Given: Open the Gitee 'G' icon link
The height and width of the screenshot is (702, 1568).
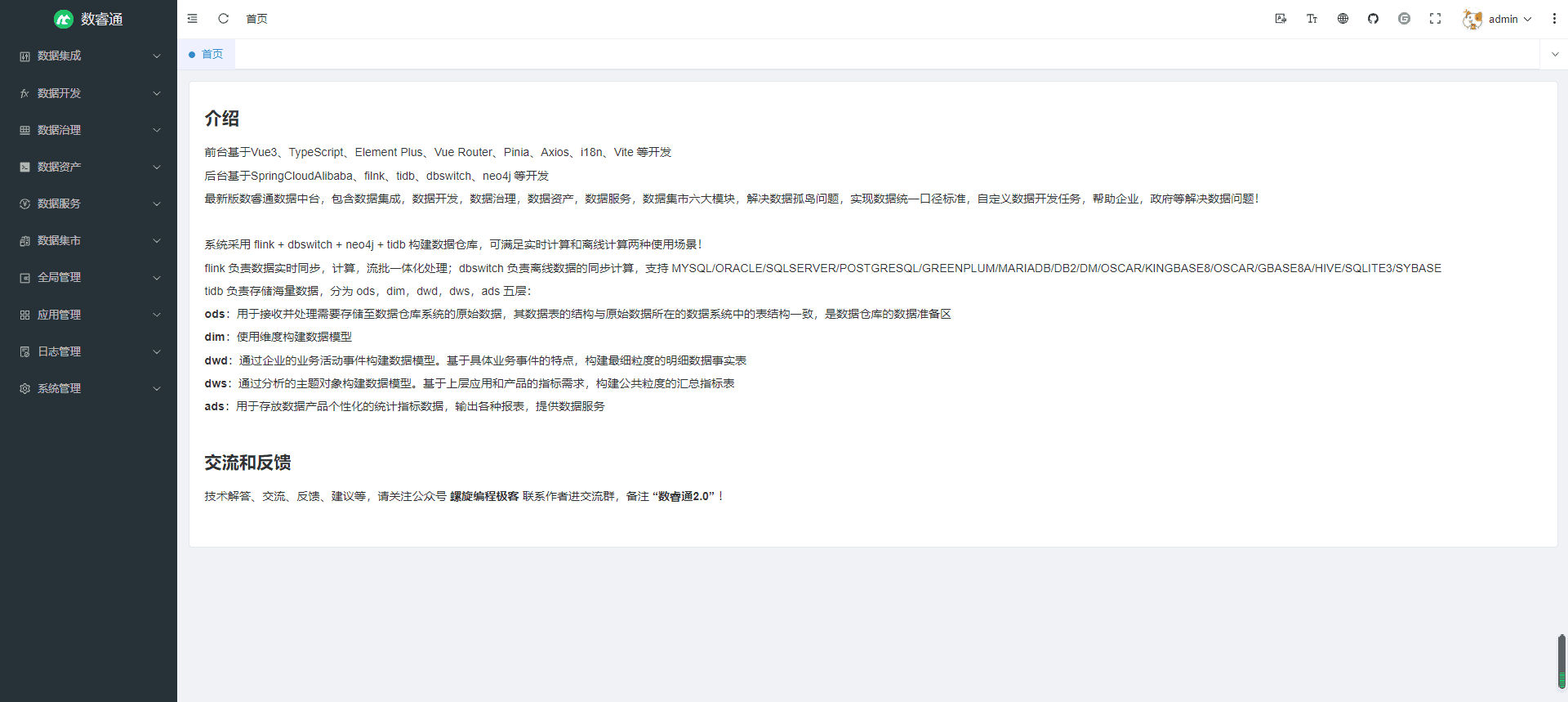Looking at the screenshot, I should pos(1404,19).
